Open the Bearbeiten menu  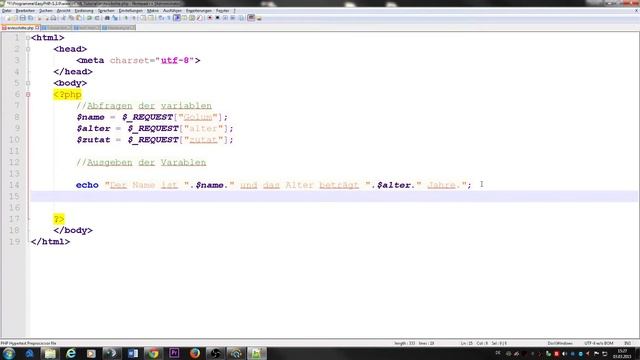[25, 11]
